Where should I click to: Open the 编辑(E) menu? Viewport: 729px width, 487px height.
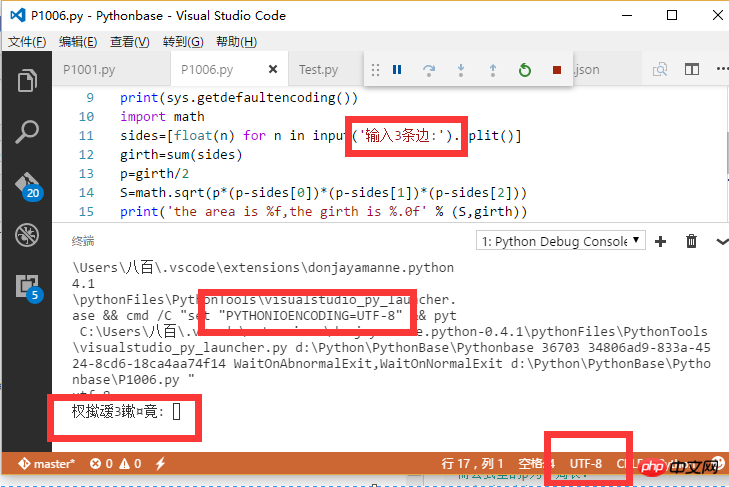tap(78, 42)
